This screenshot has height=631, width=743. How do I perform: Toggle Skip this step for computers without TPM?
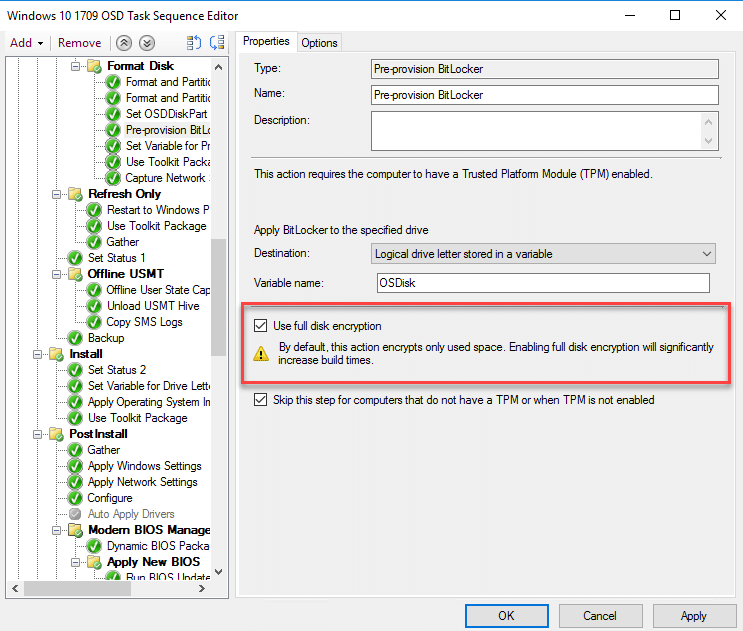pos(260,399)
